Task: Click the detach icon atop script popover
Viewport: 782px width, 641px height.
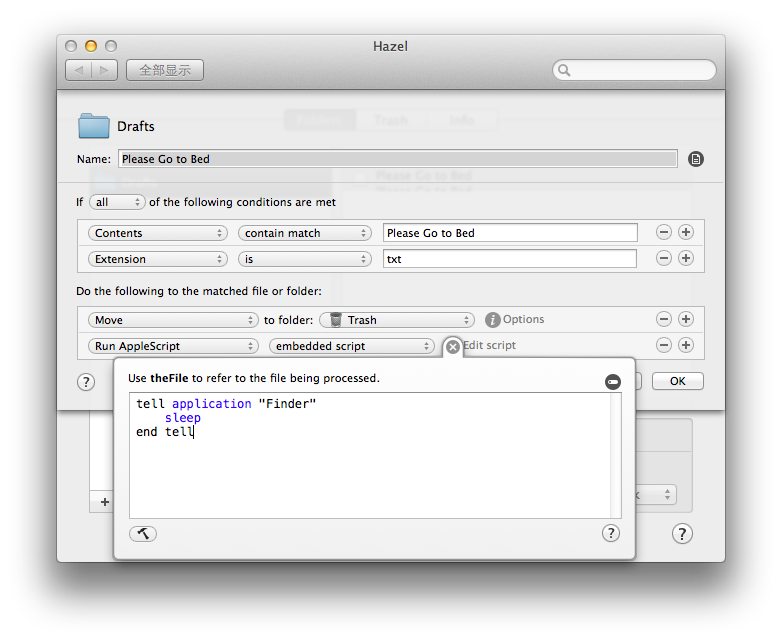Action: [x=613, y=381]
